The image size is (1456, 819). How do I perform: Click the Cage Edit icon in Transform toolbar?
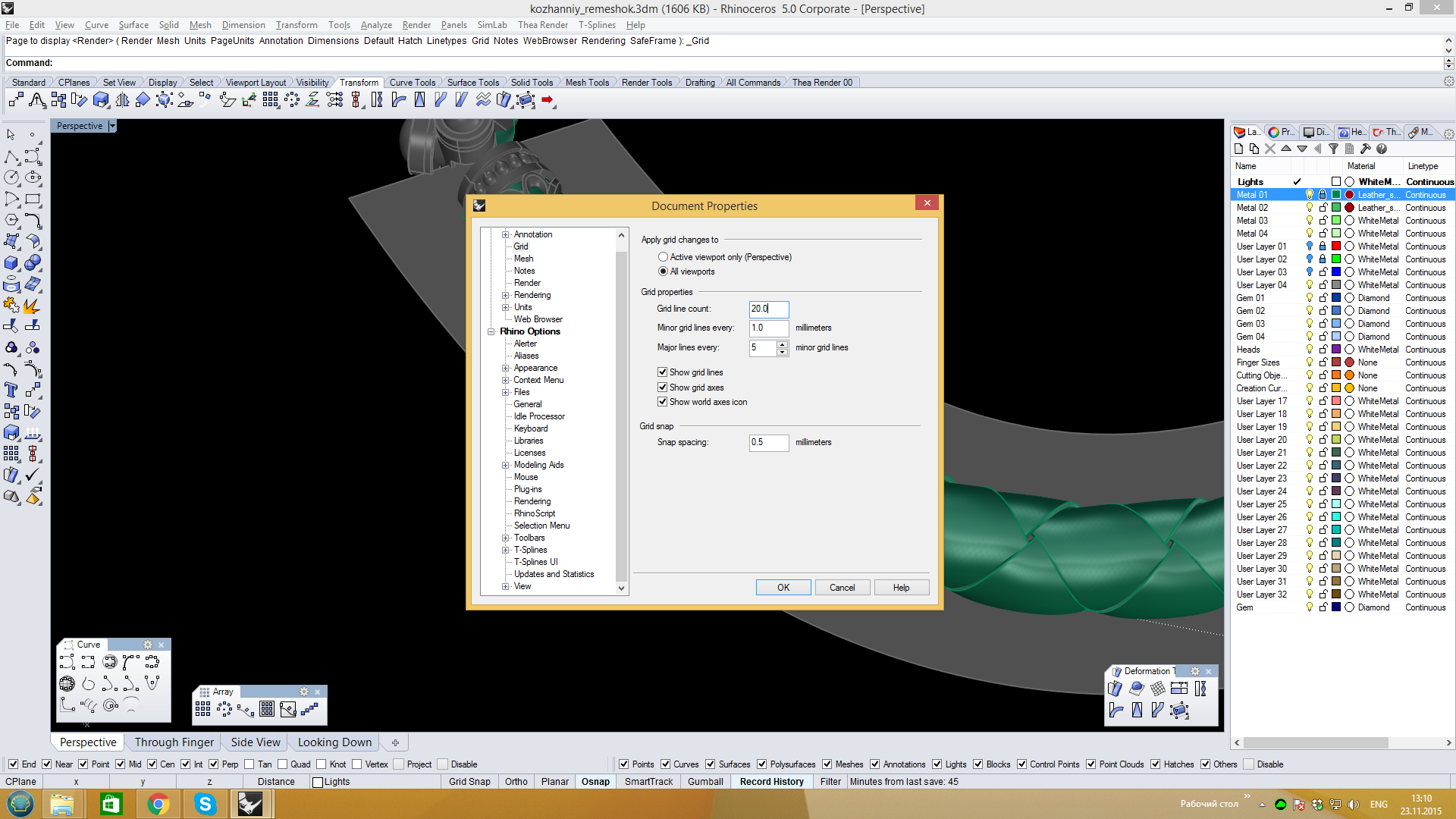tap(526, 99)
